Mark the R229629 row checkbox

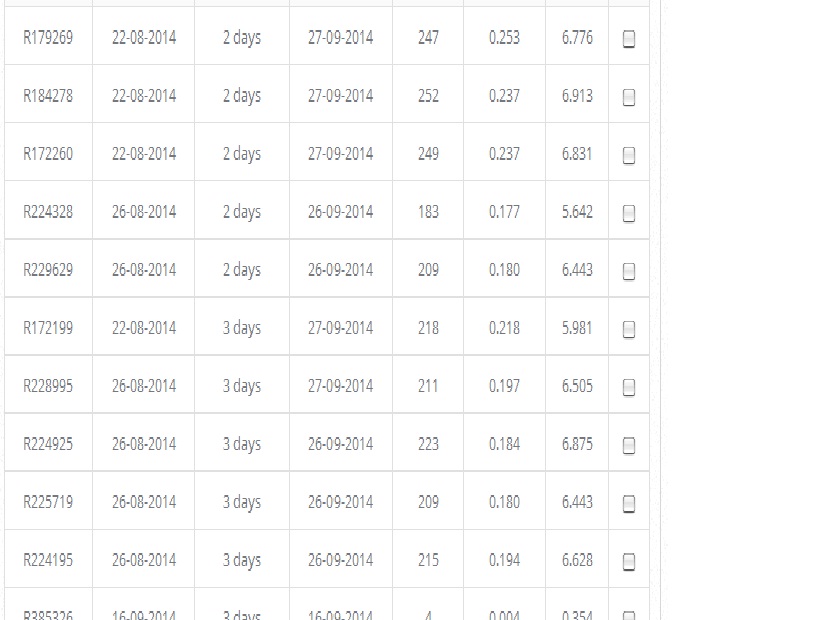point(629,271)
